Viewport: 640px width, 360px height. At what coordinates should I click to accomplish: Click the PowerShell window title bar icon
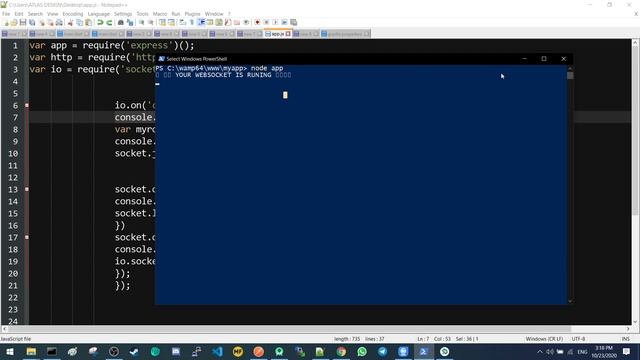pos(161,59)
